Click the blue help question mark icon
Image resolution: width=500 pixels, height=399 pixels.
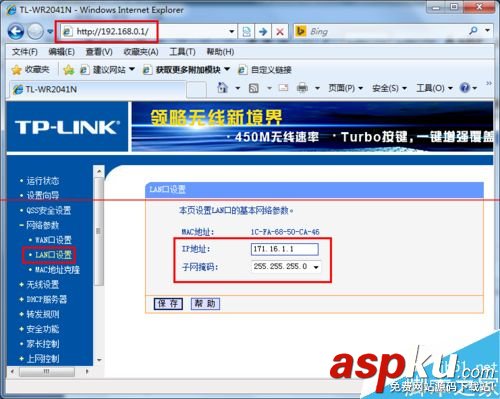(465, 88)
